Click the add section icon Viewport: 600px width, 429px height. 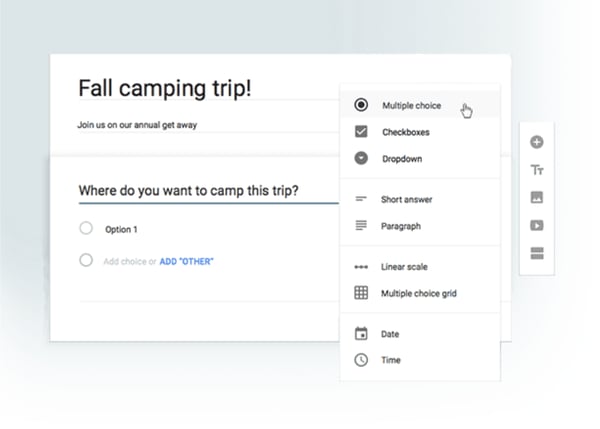click(x=537, y=254)
